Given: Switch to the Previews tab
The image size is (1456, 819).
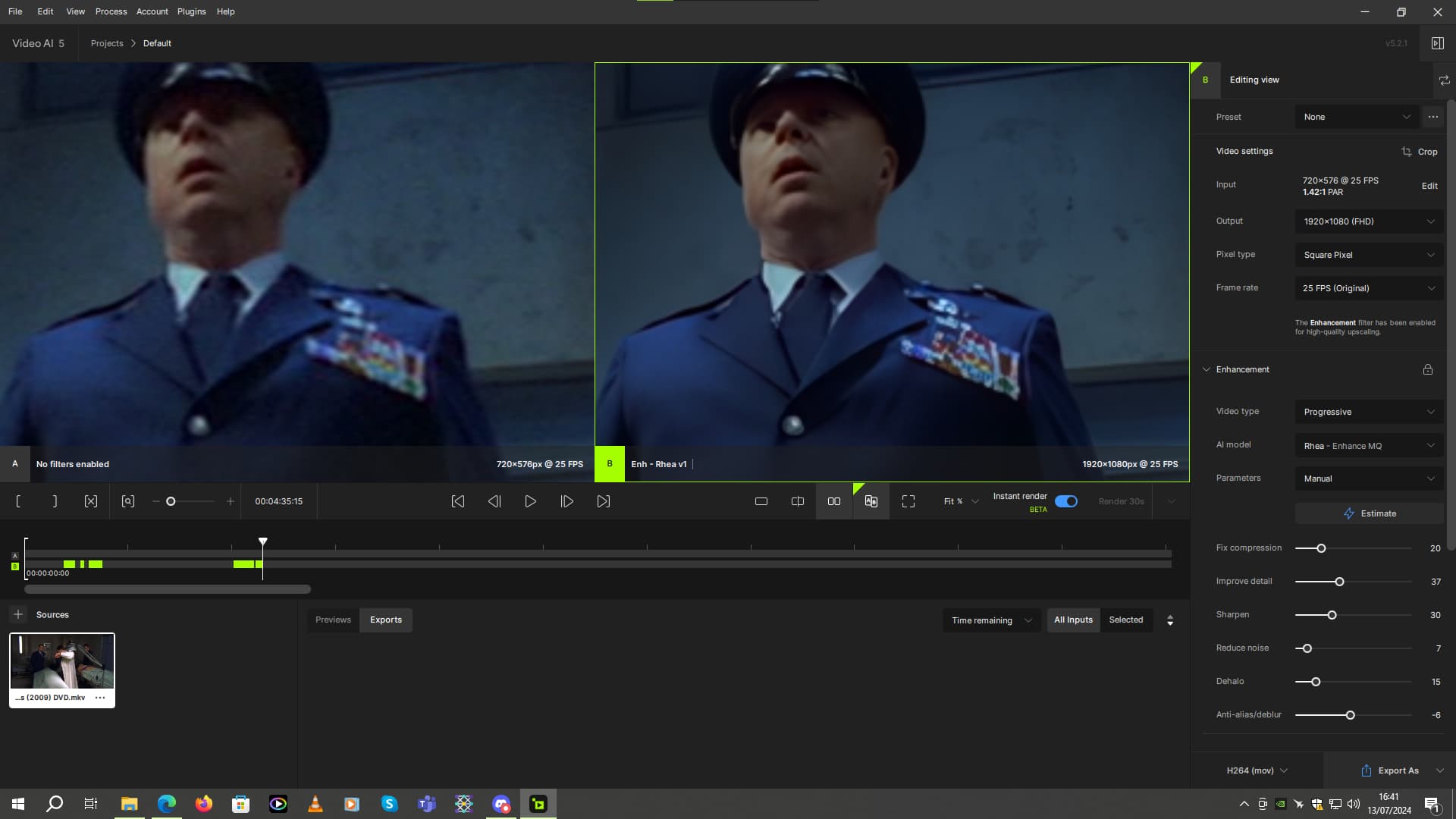Looking at the screenshot, I should [x=333, y=620].
